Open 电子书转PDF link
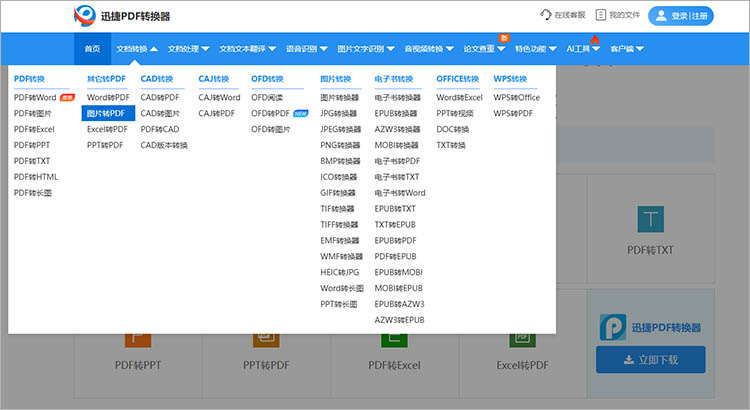Image resolution: width=750 pixels, height=410 pixels. (397, 161)
